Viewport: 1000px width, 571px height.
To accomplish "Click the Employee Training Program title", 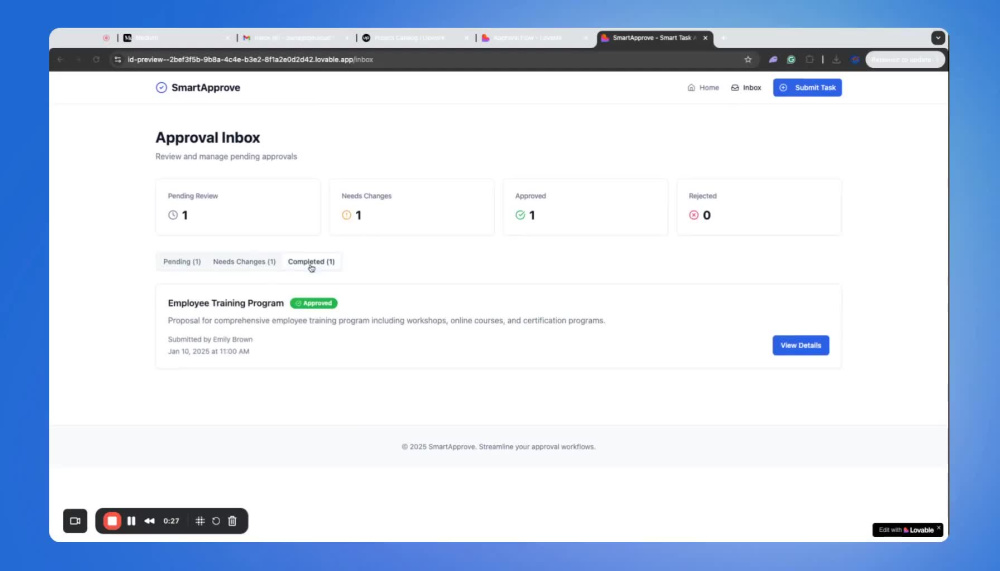I will pos(226,303).
